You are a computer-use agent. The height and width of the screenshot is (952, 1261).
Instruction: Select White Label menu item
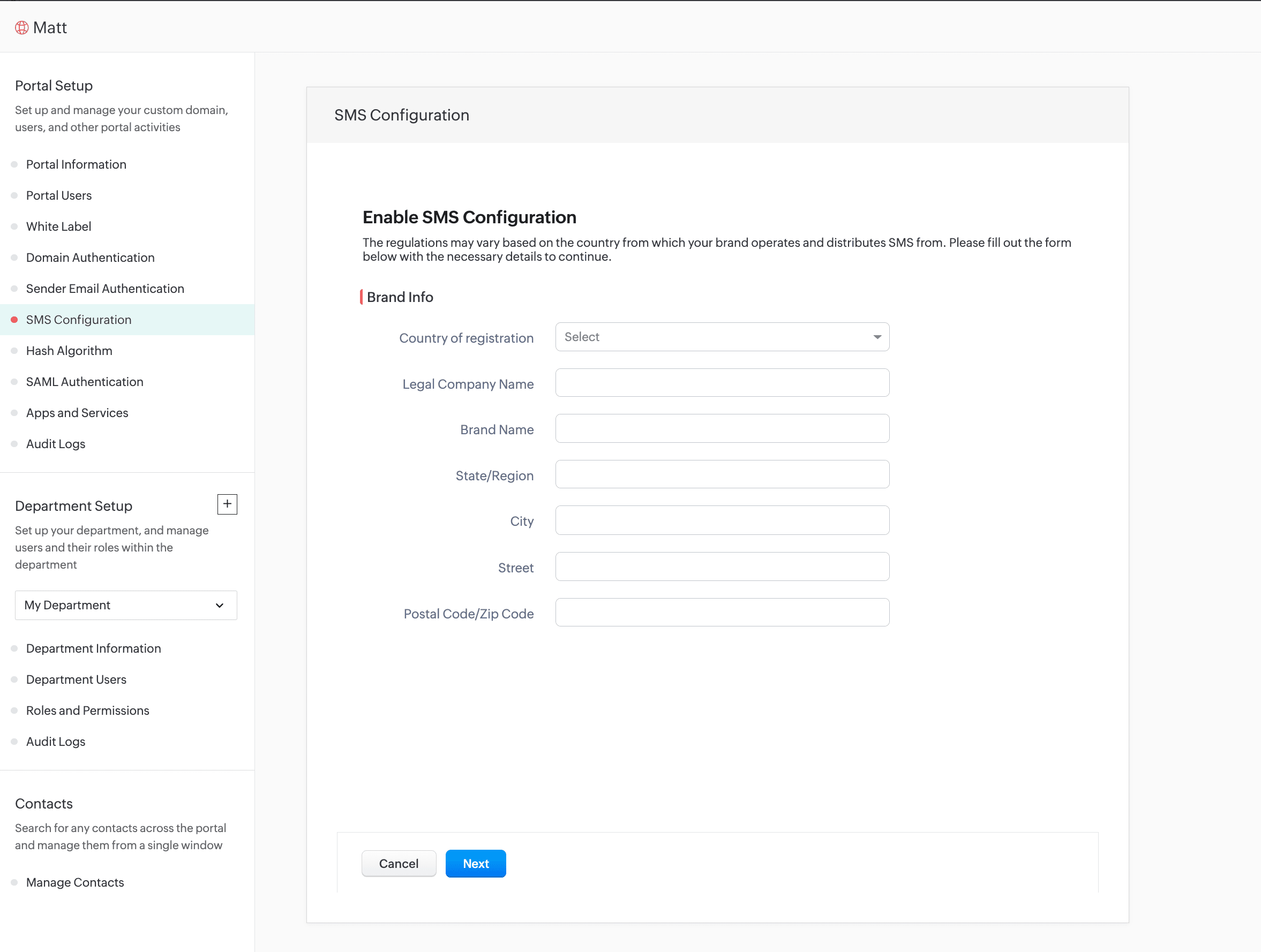click(58, 226)
